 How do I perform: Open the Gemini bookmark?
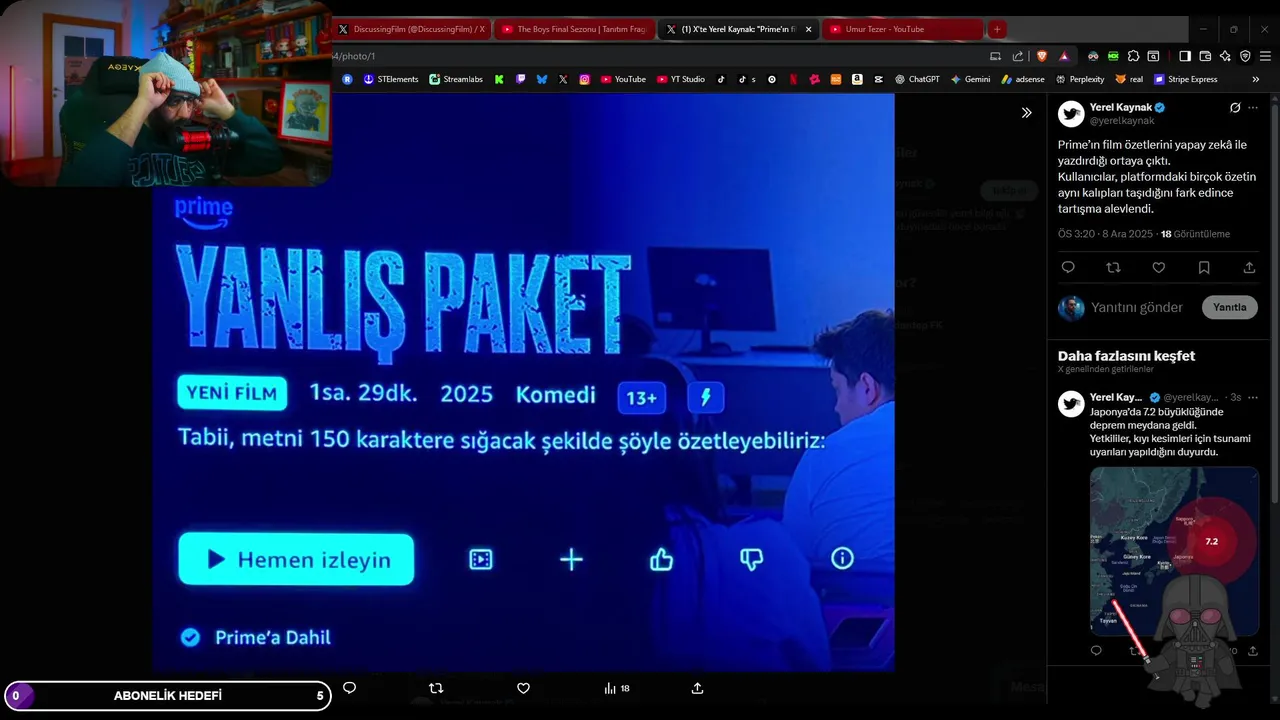970,79
